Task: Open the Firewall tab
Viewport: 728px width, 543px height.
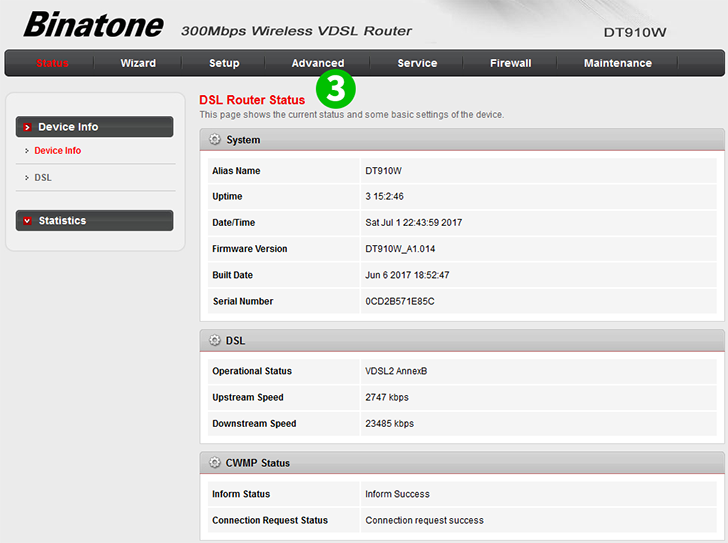Action: click(x=510, y=63)
